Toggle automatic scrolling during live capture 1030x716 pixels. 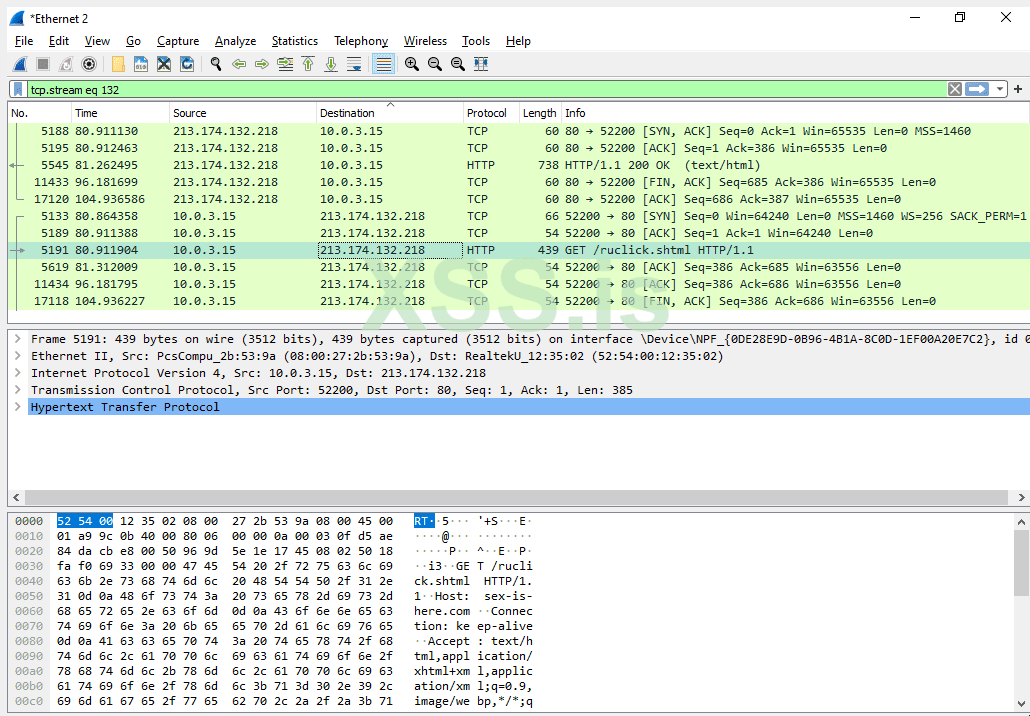353,64
